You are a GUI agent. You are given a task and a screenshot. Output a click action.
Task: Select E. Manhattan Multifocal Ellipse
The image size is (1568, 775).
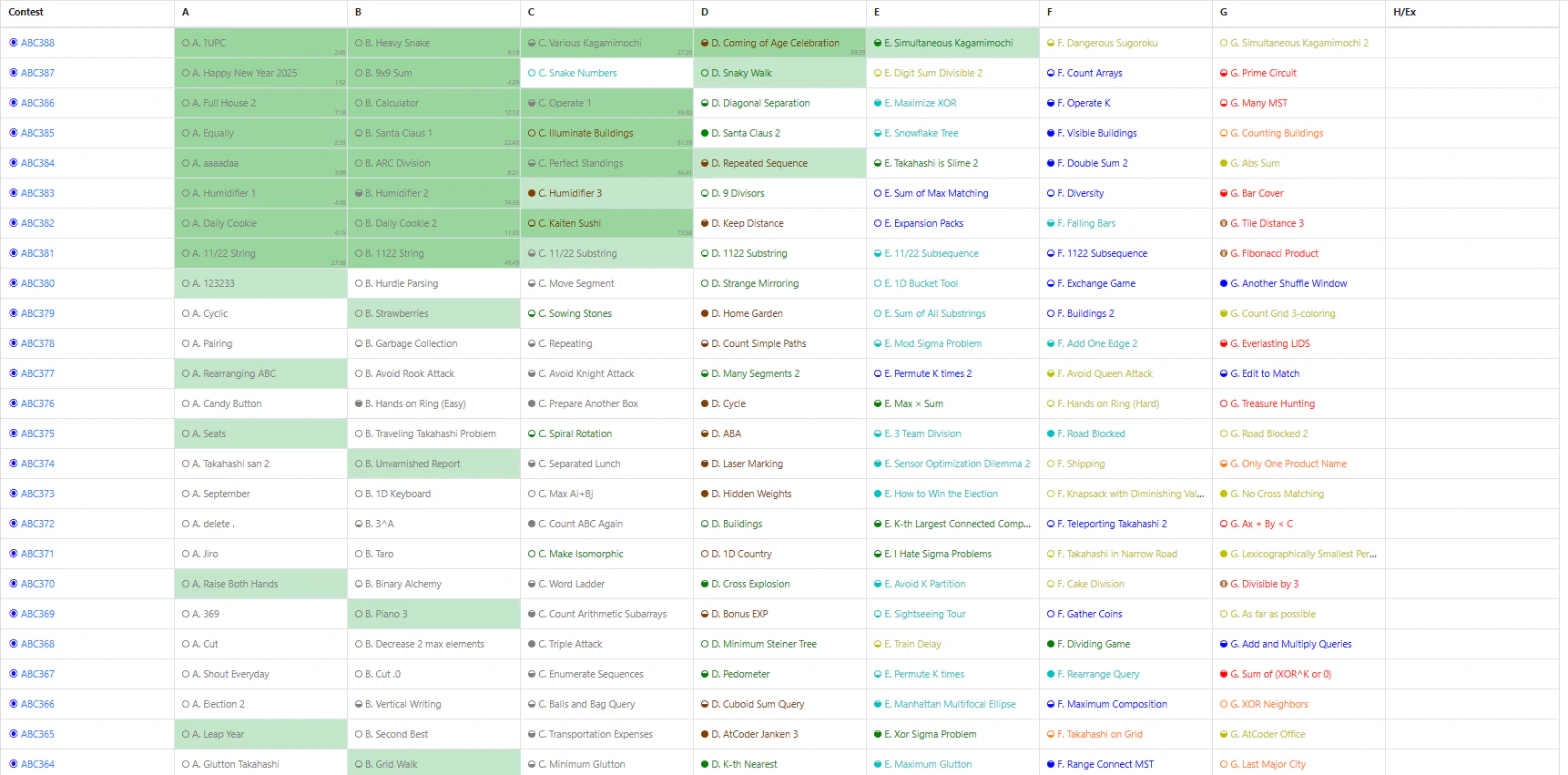click(x=950, y=704)
